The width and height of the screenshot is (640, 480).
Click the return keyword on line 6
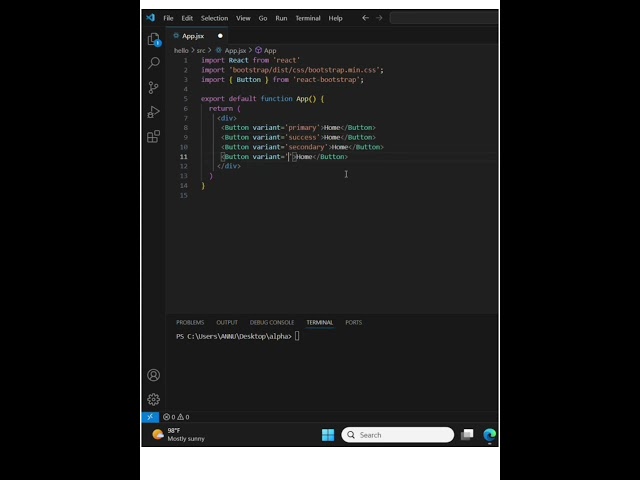pyautogui.click(x=221, y=109)
